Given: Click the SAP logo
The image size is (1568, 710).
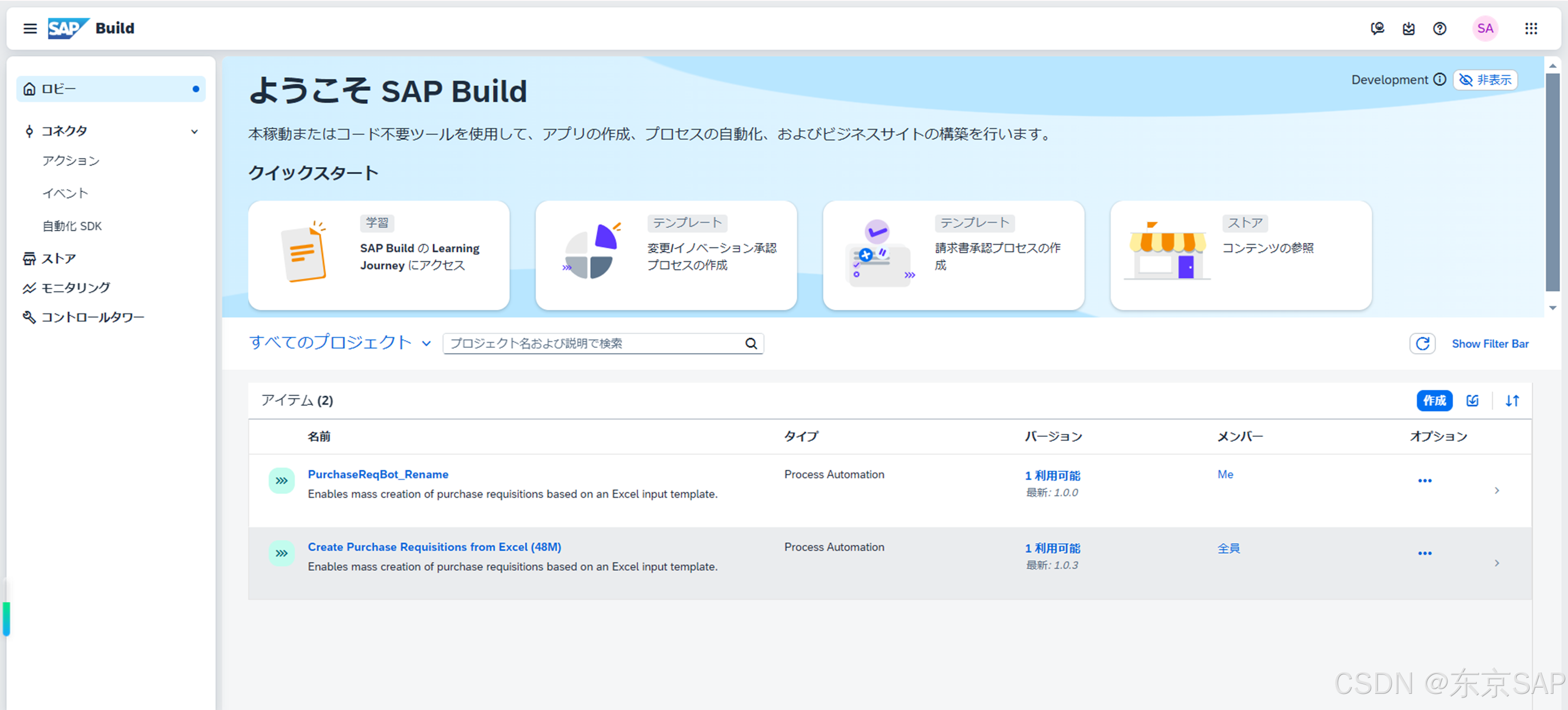Looking at the screenshot, I should (x=69, y=29).
